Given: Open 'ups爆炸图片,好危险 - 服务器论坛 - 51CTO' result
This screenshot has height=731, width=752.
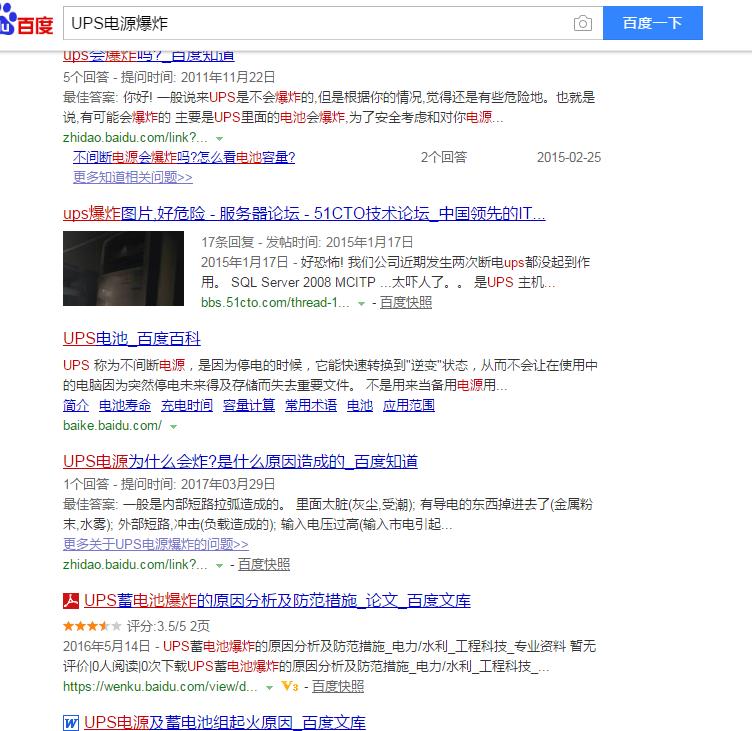Looking at the screenshot, I should click(x=304, y=213).
